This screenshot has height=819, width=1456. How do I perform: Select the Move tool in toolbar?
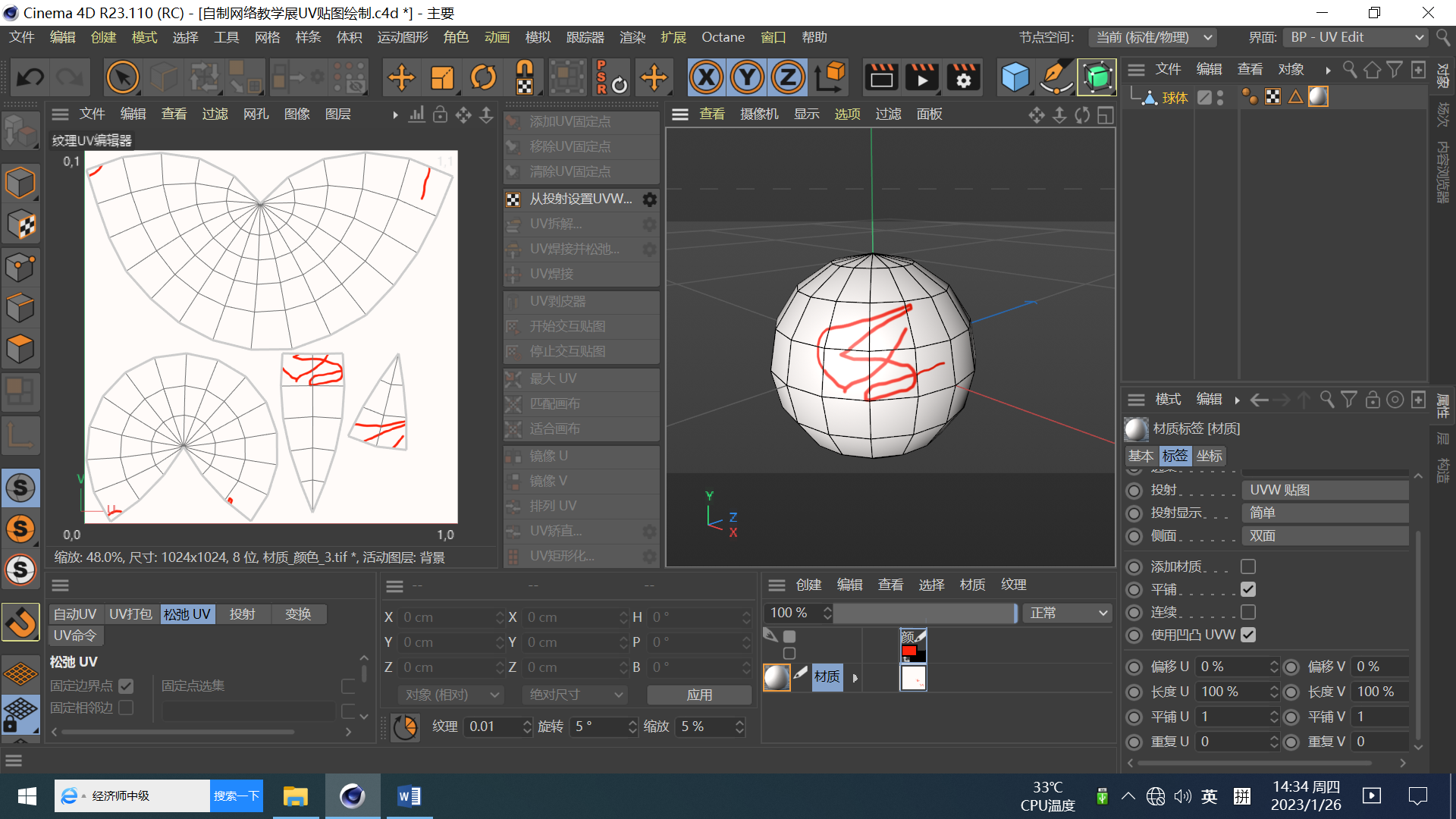pyautogui.click(x=401, y=77)
